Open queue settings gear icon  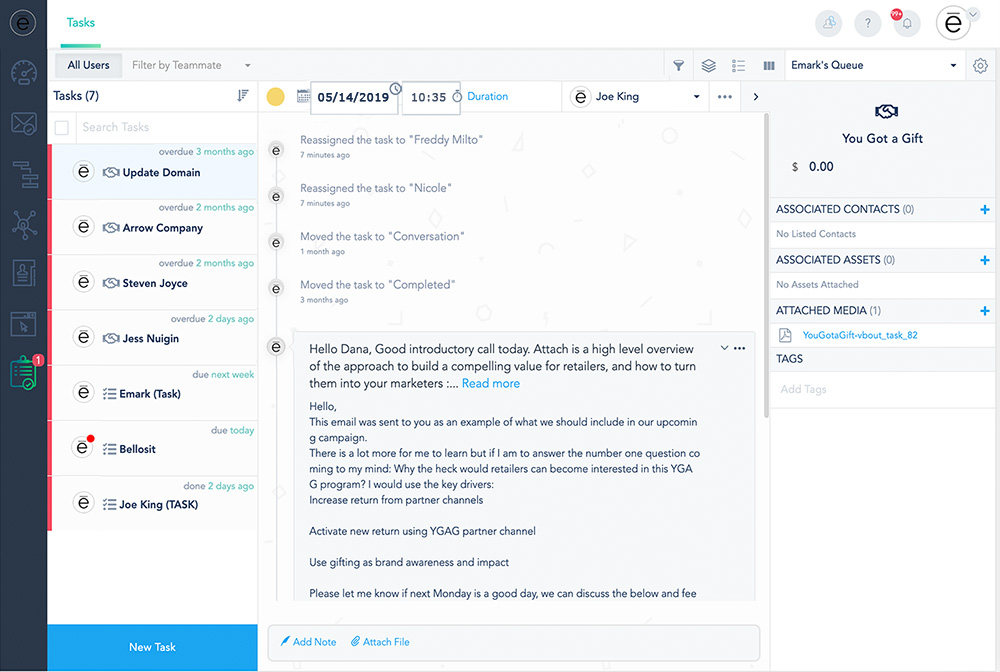[980, 65]
